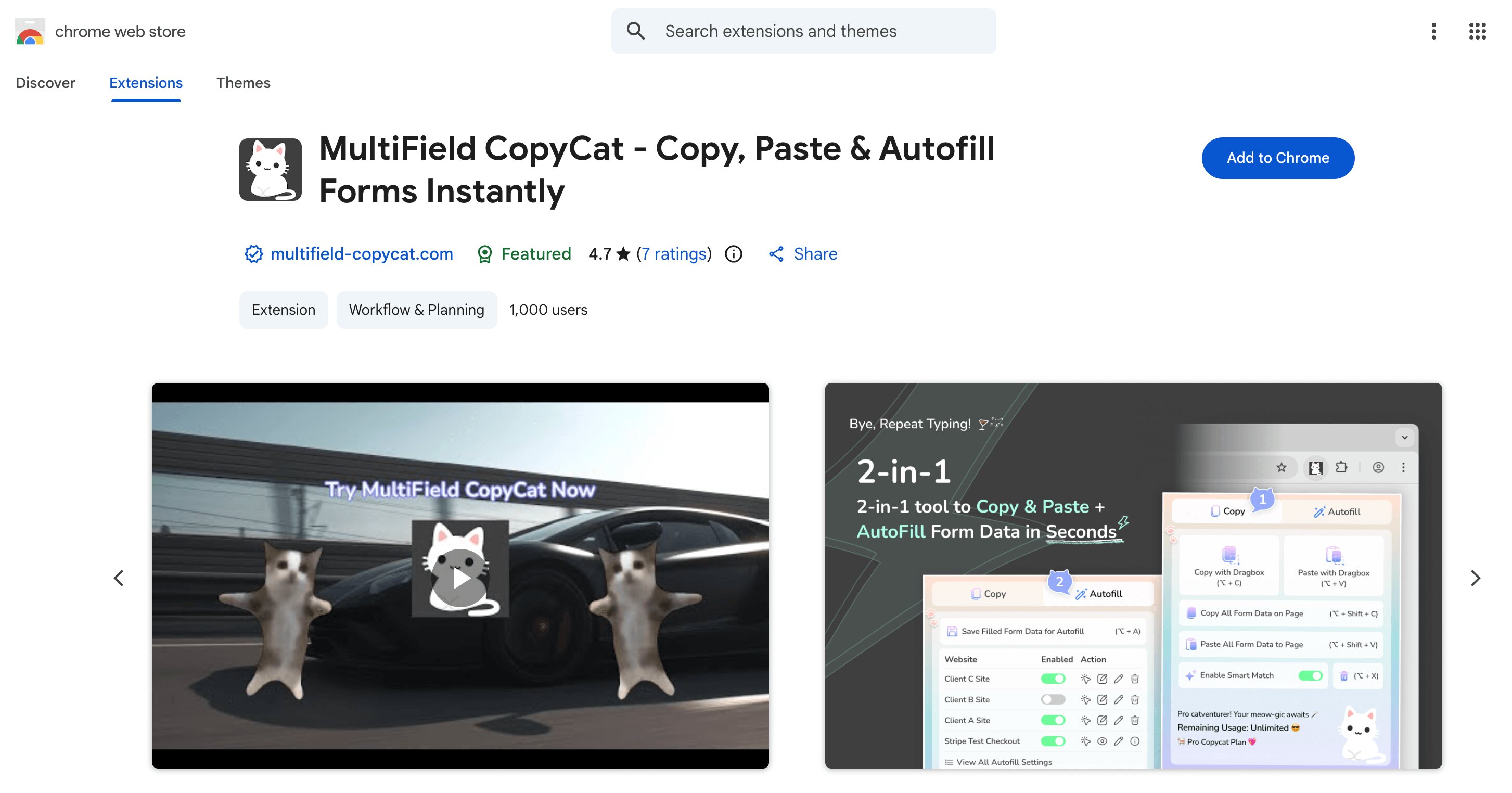The width and height of the screenshot is (1512, 793).
Task: Go back with the left carousel chevron
Action: click(x=119, y=578)
